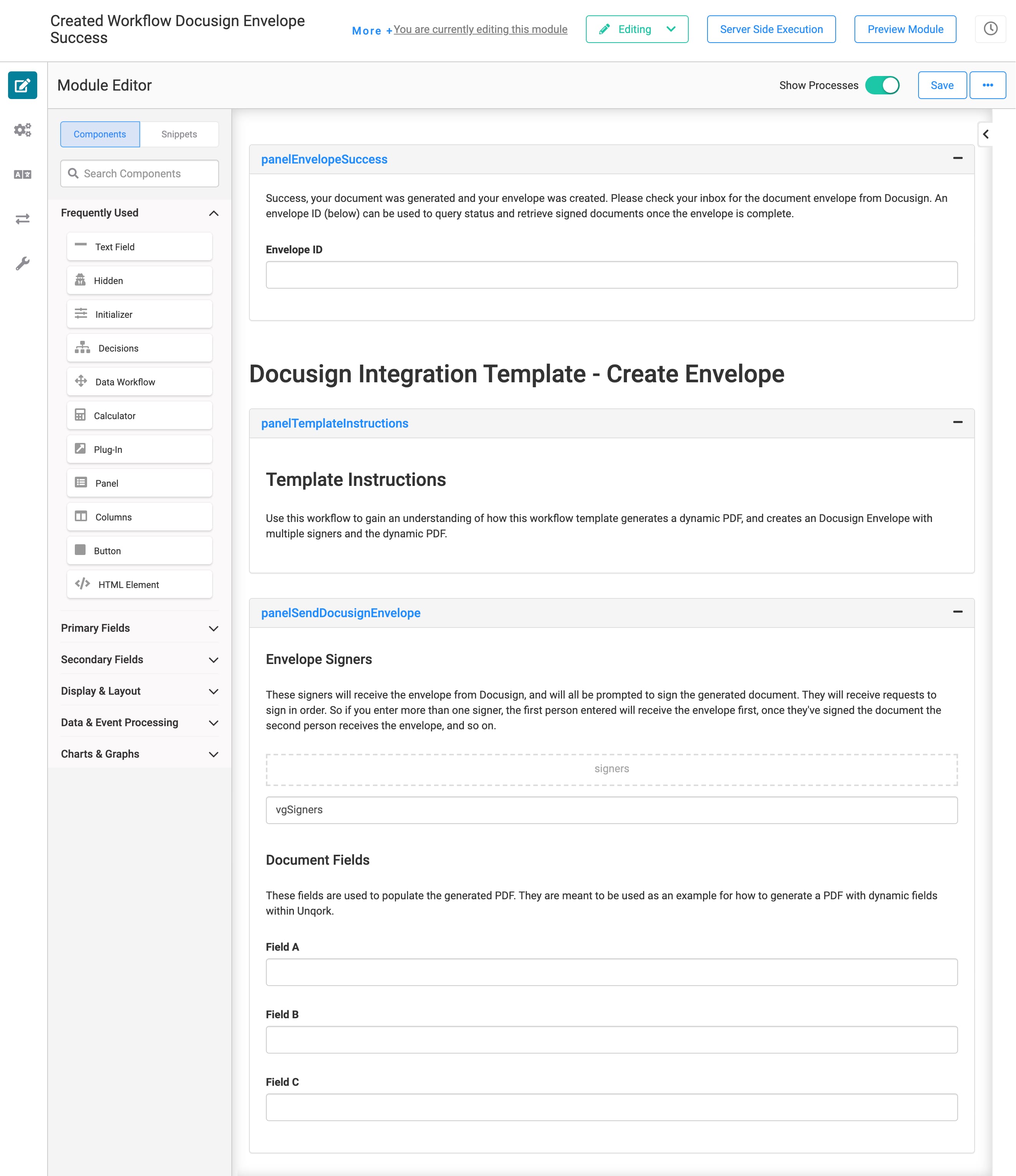This screenshot has width=1016, height=1176.
Task: Click the Preview Module button
Action: [905, 29]
